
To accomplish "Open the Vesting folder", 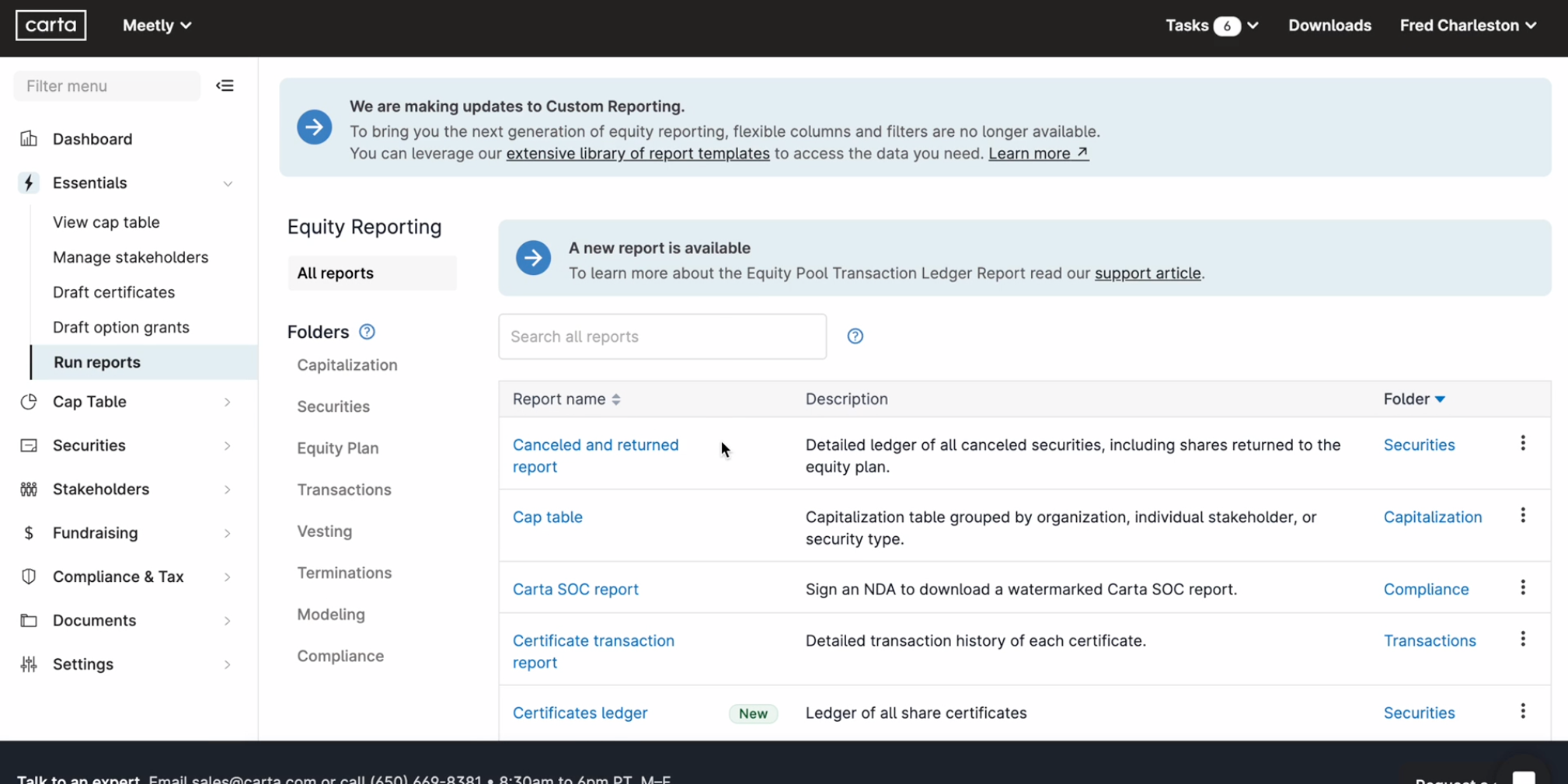I will click(x=325, y=531).
